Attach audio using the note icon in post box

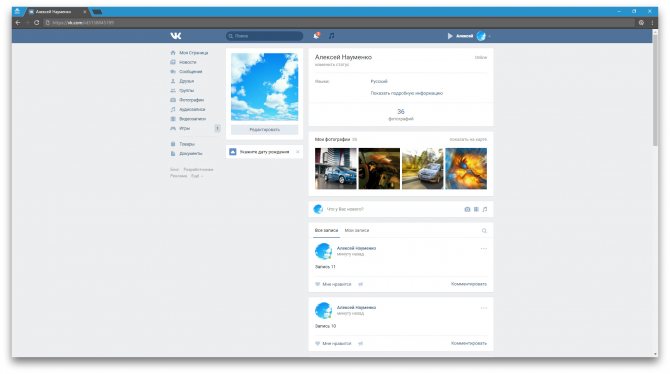[x=485, y=209]
